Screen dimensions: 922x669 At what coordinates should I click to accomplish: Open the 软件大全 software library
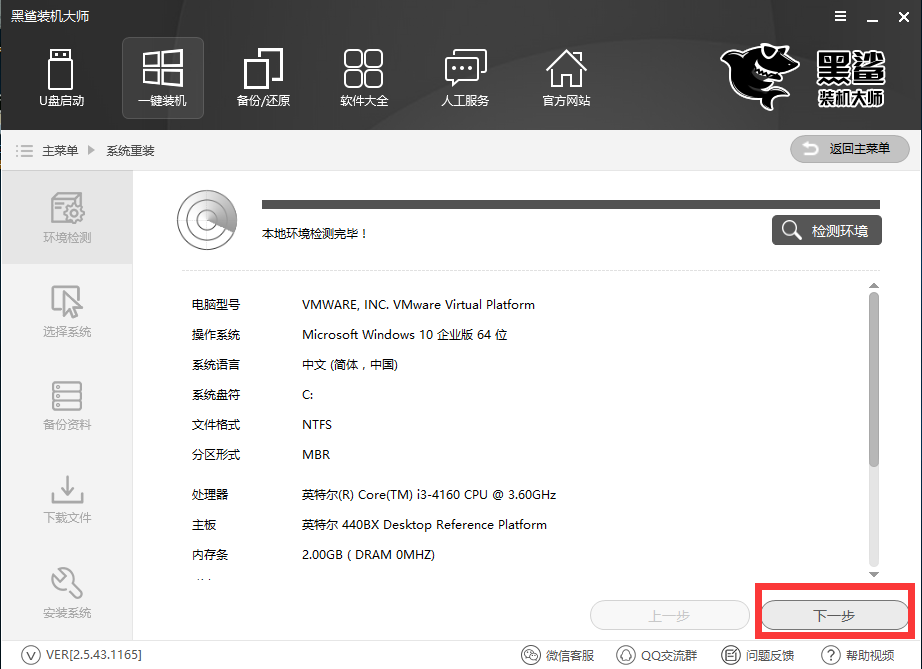point(364,78)
